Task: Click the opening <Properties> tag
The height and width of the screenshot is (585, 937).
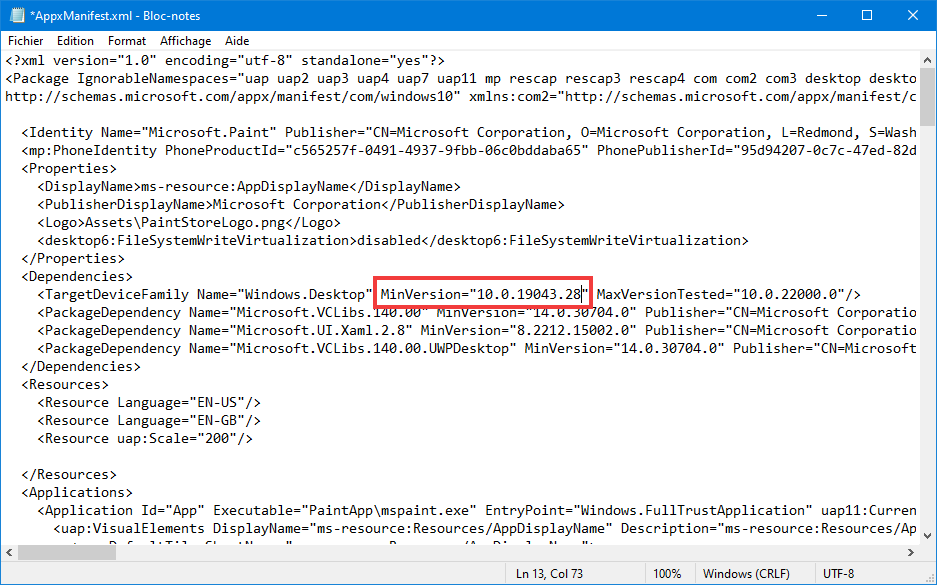Action: [x=69, y=168]
